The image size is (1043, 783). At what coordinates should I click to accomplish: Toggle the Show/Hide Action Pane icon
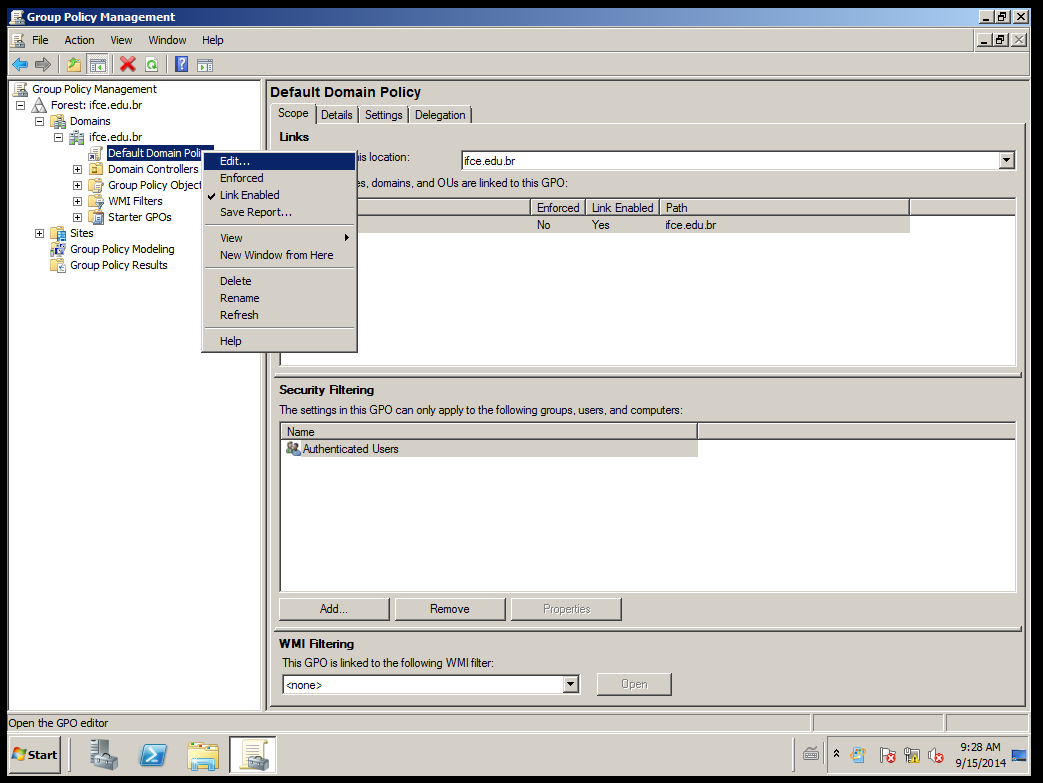pos(205,65)
